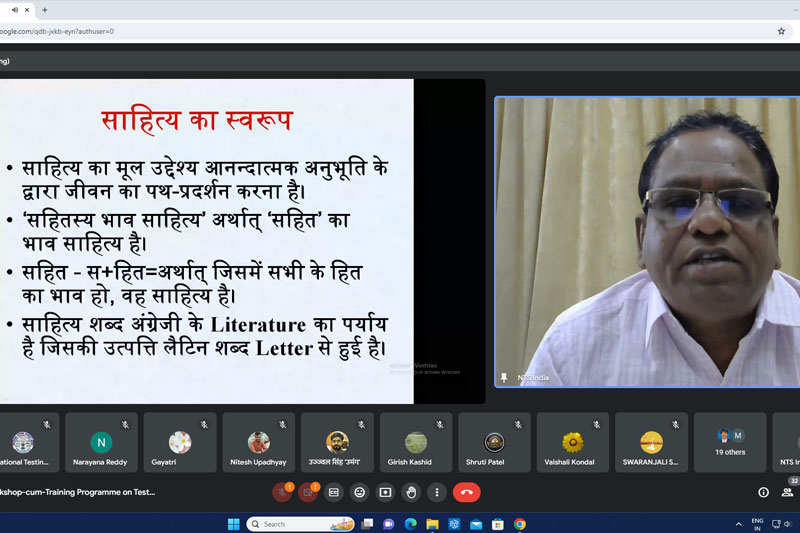Toggle the disabled camera button
This screenshot has height=533, width=800.
pos(308,493)
